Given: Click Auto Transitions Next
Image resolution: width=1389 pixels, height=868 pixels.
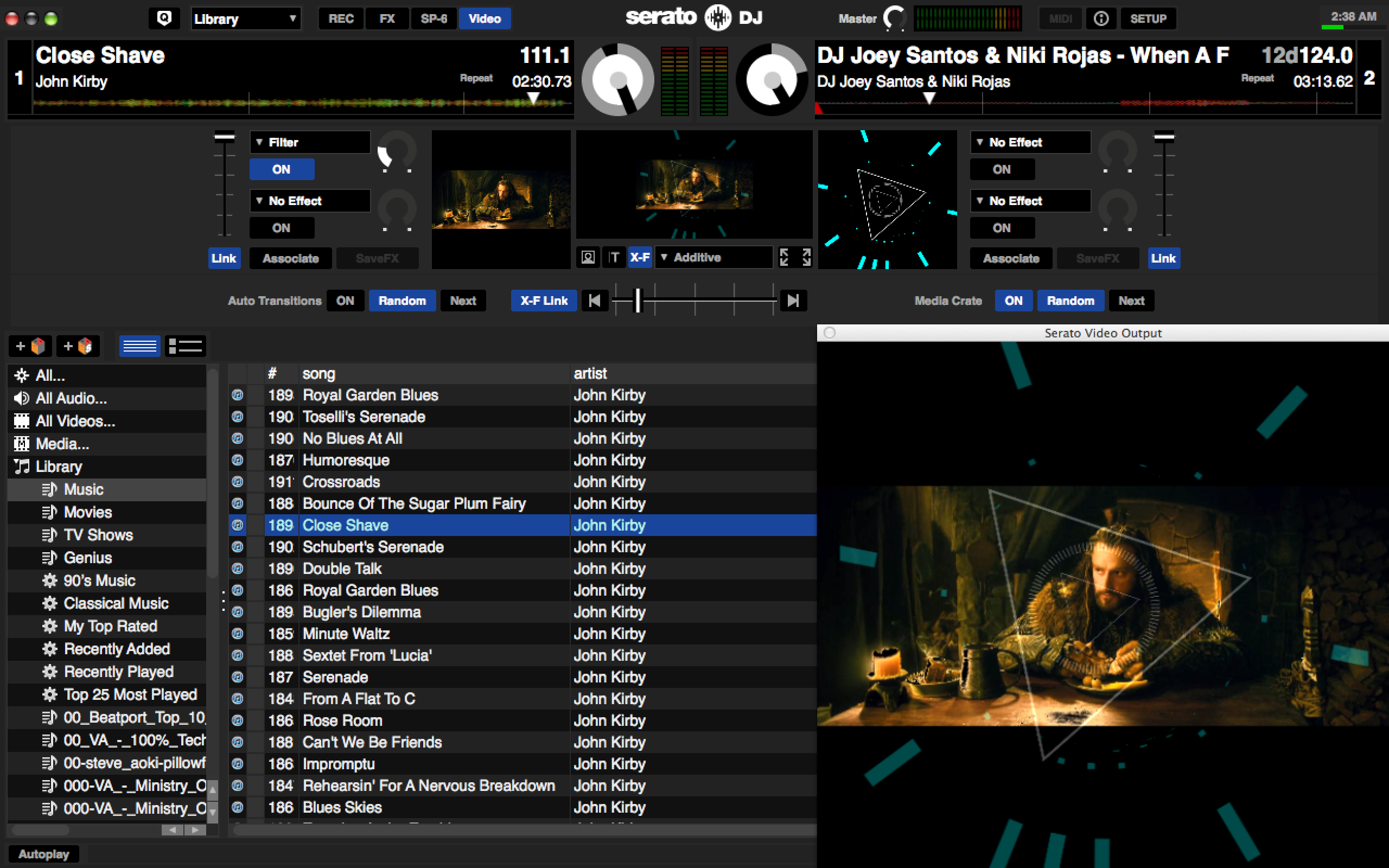Looking at the screenshot, I should tap(463, 300).
